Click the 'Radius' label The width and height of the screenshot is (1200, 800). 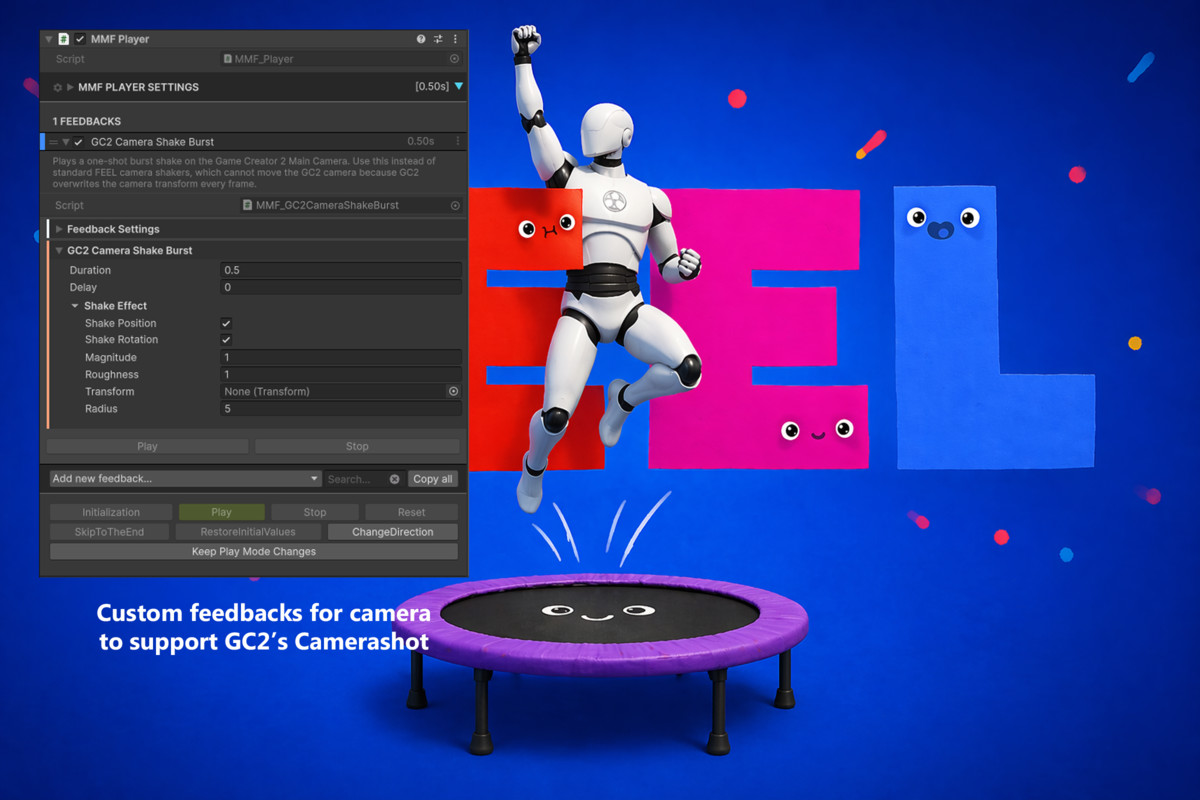click(101, 409)
